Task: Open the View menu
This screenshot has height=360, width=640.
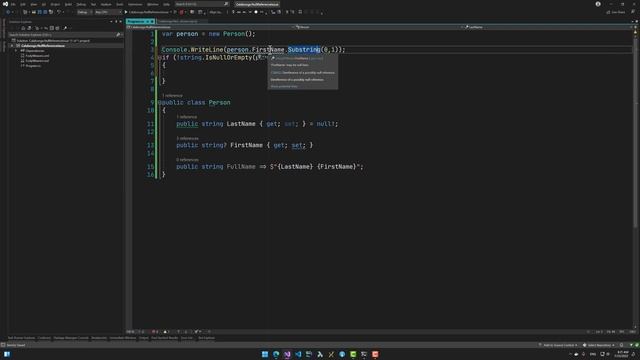Action: (x=33, y=4)
